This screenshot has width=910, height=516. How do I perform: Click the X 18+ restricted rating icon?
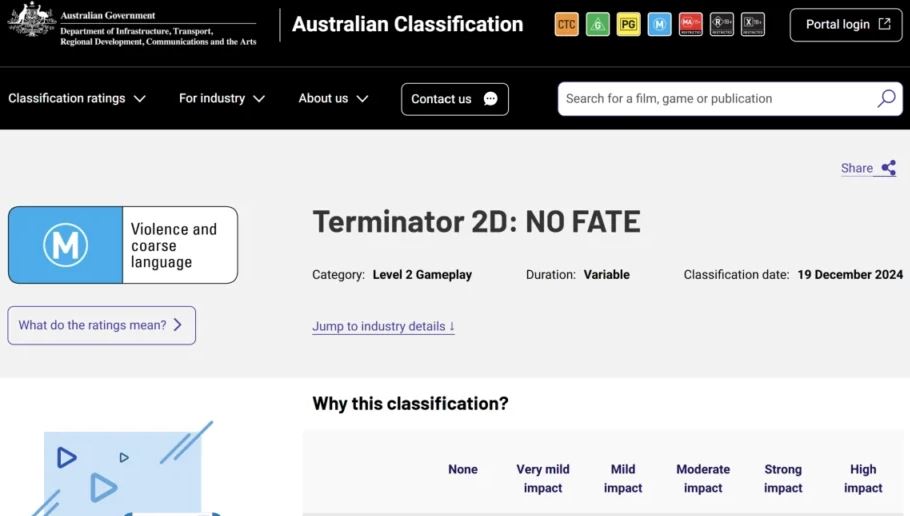753,24
